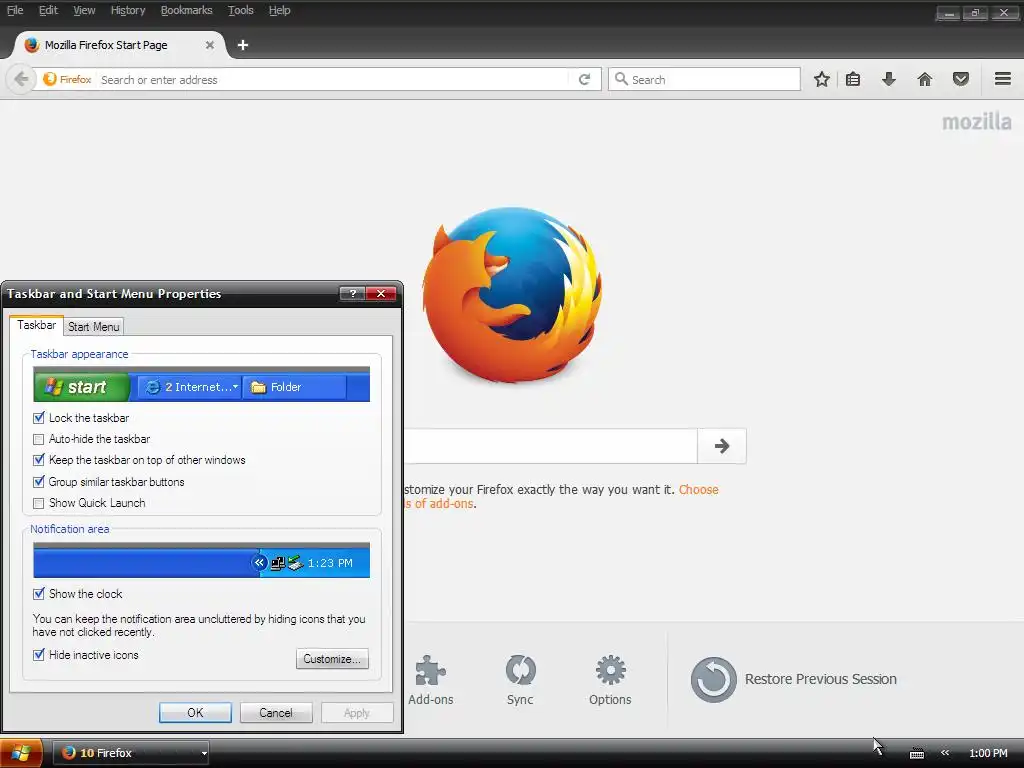The height and width of the screenshot is (768, 1024).
Task: Click the start page search box
Action: point(551,446)
